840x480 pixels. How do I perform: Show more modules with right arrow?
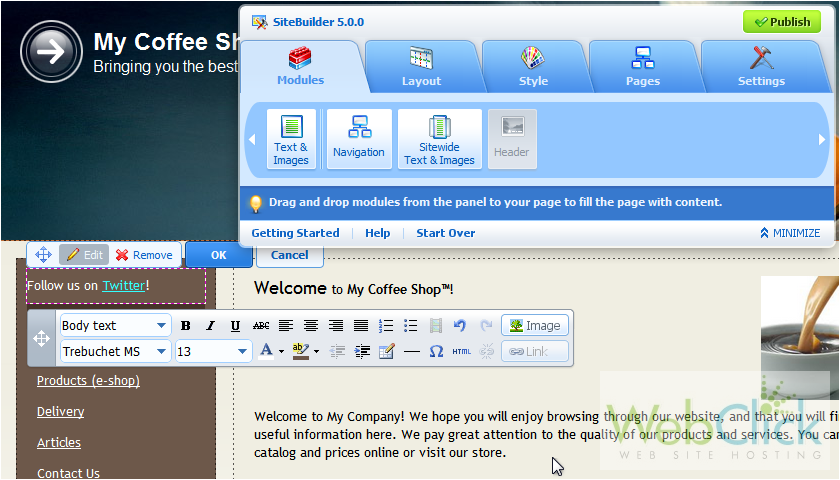(822, 139)
